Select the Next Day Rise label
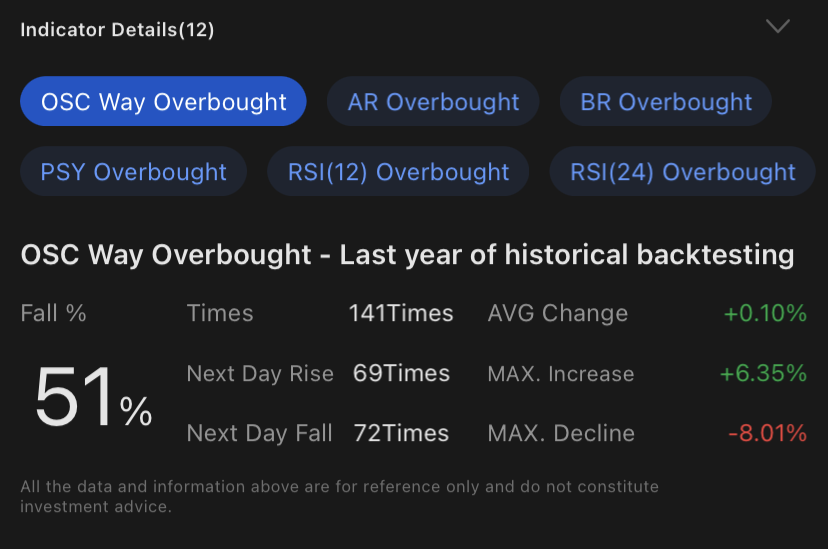The height and width of the screenshot is (549, 828). click(260, 374)
